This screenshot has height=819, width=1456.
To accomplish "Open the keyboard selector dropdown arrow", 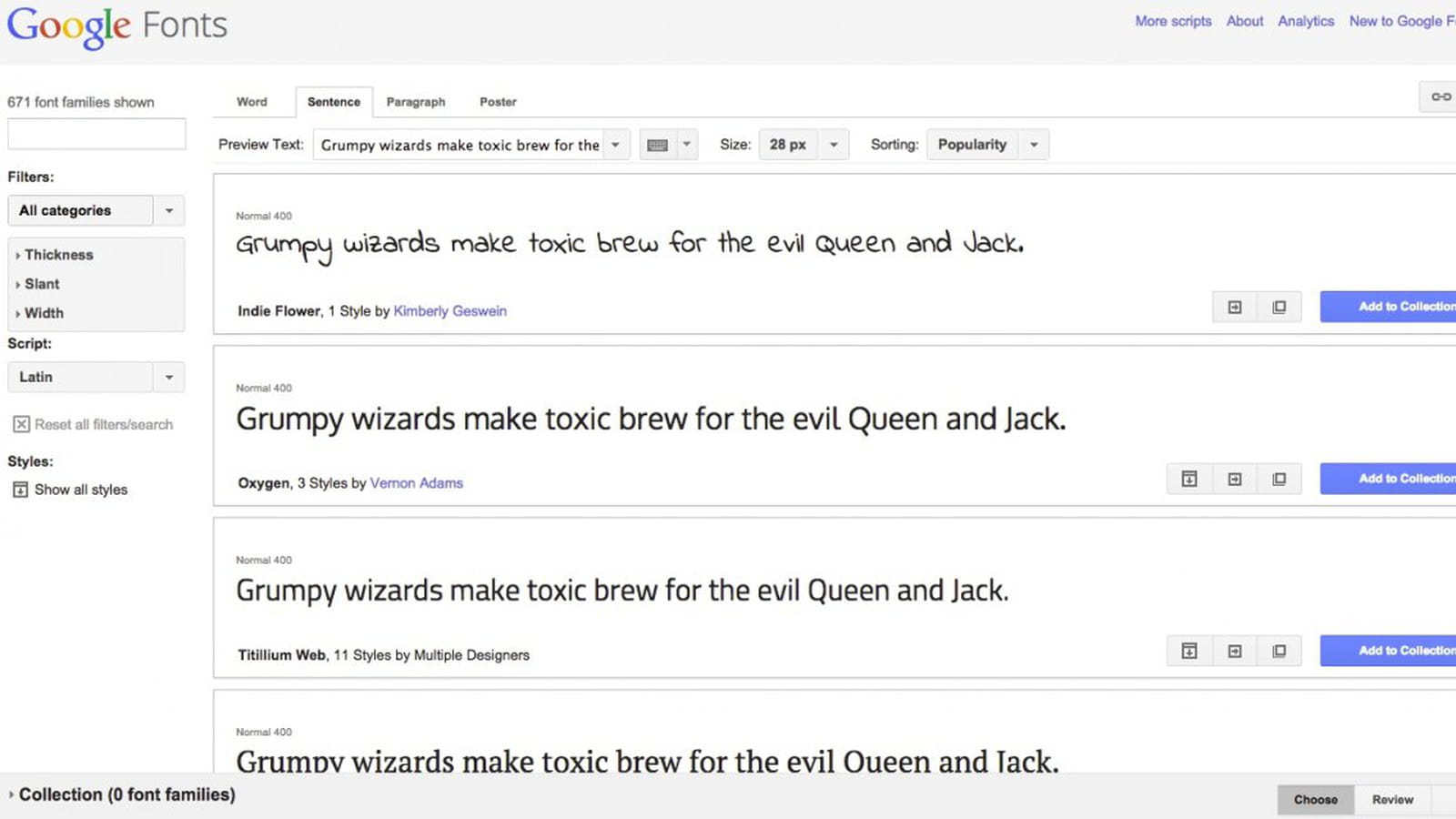I will point(687,145).
